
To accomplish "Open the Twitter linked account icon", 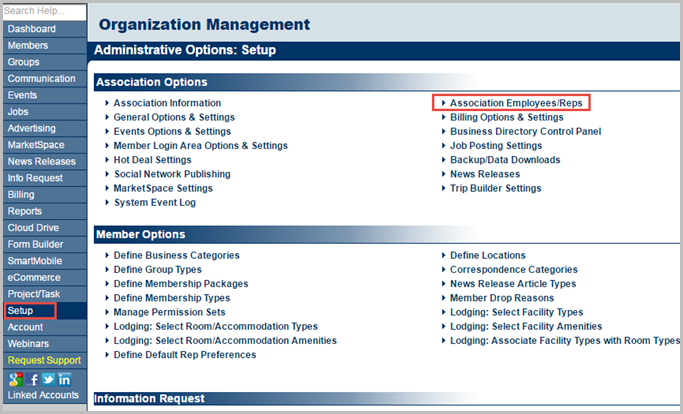I will click(x=48, y=380).
